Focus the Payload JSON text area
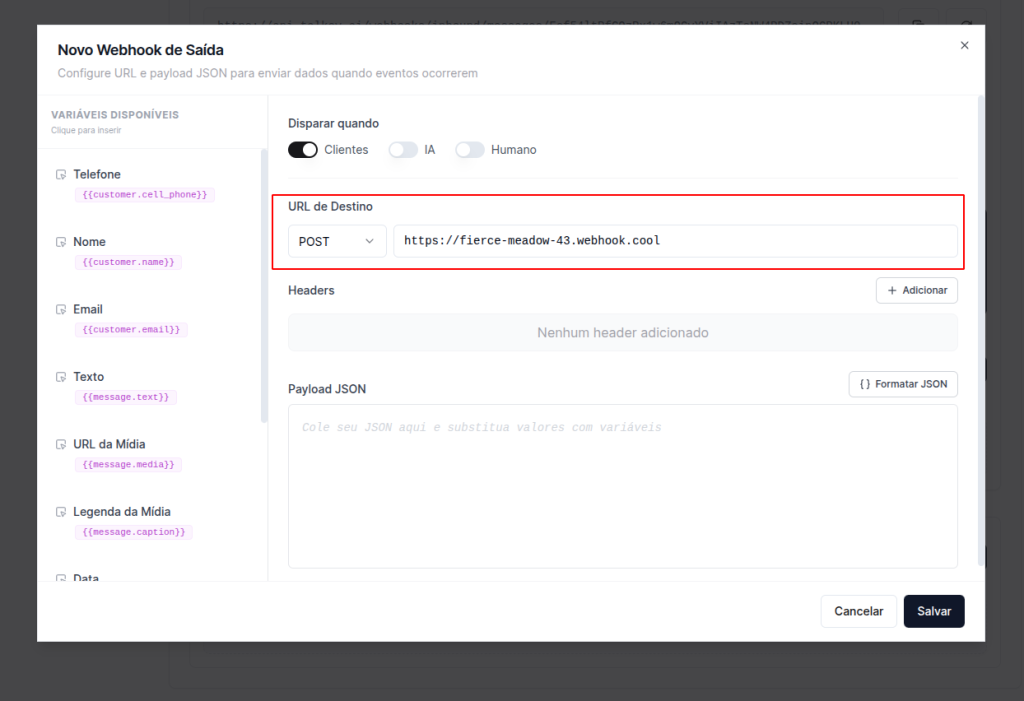This screenshot has height=701, width=1024. (x=622, y=486)
